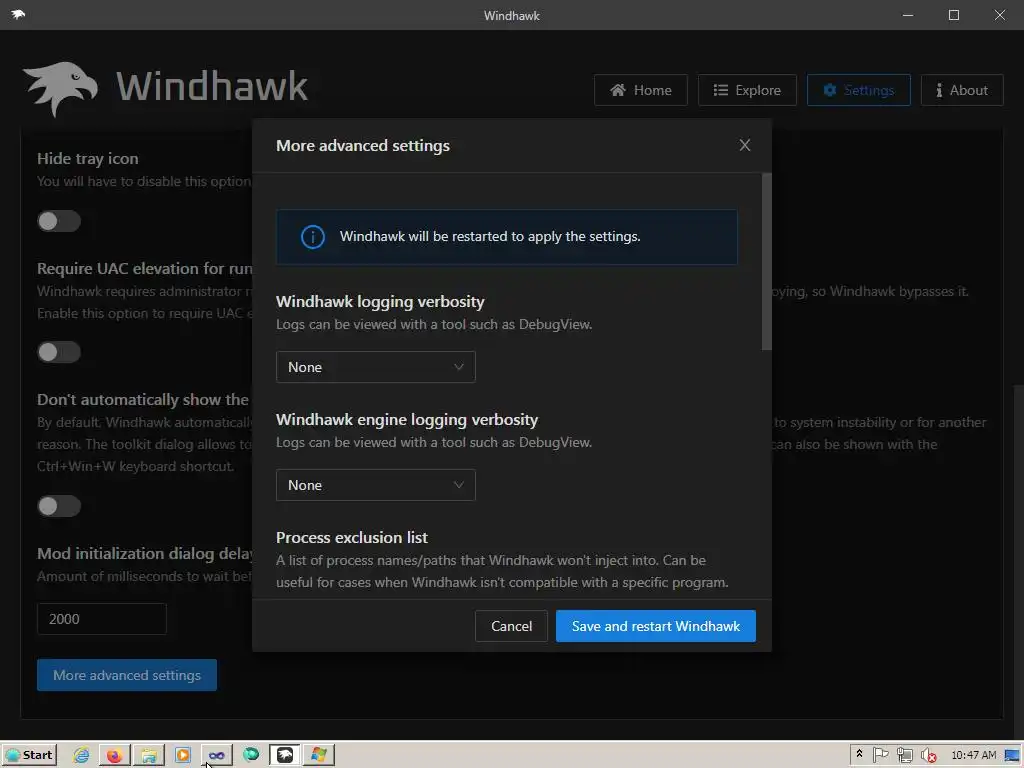Open the About tab
This screenshot has width=1024, height=768.
click(x=962, y=90)
